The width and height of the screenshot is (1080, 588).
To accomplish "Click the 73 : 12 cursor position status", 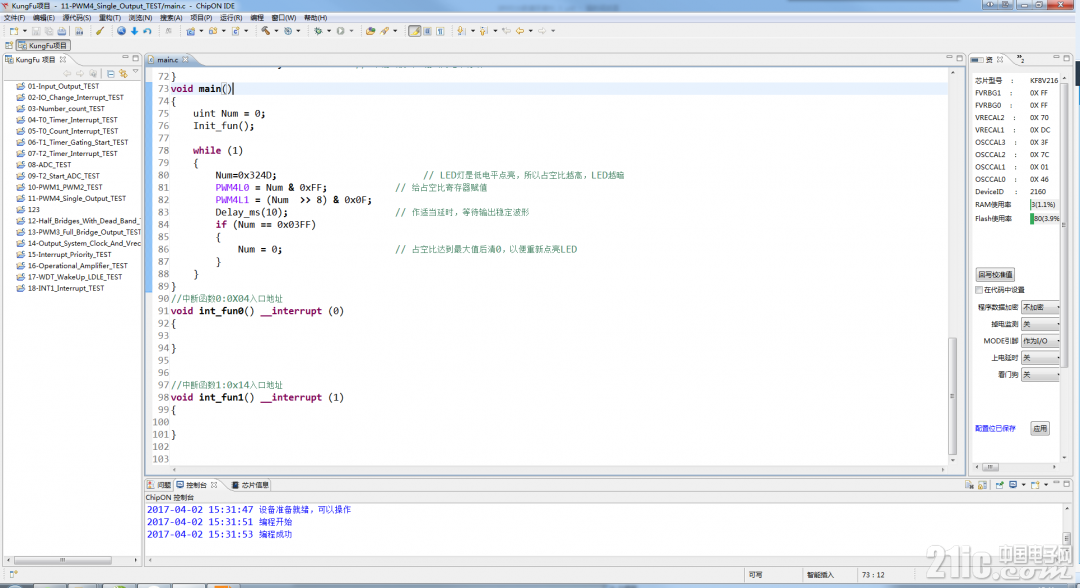I will click(873, 575).
